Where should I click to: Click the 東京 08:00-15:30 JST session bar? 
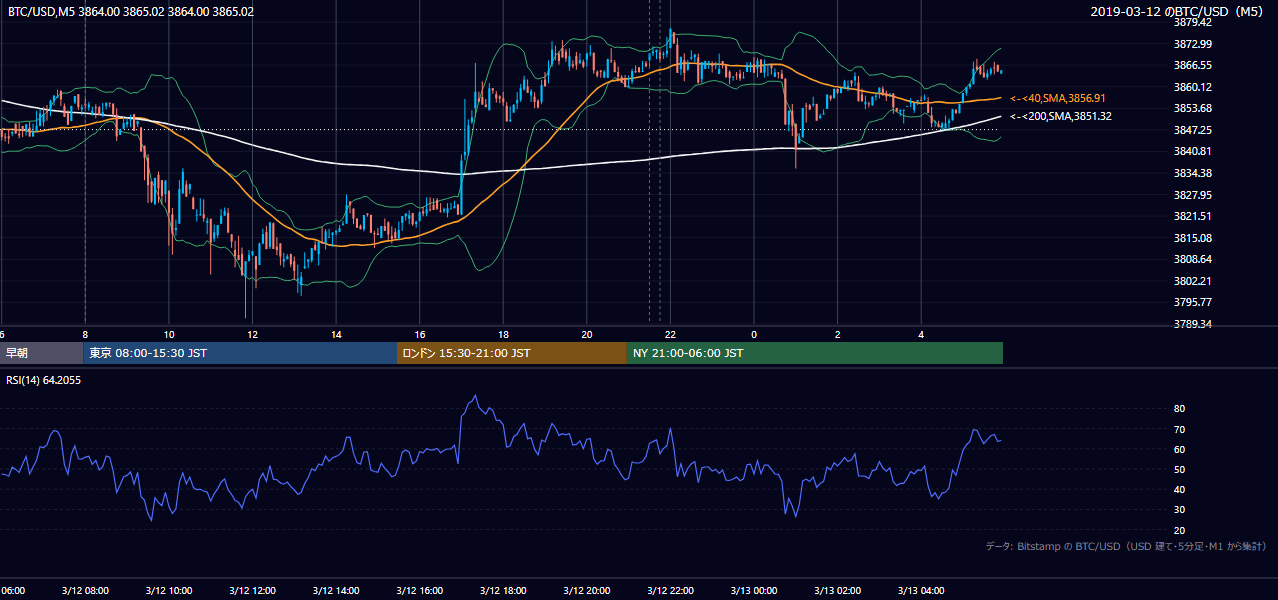coord(240,353)
